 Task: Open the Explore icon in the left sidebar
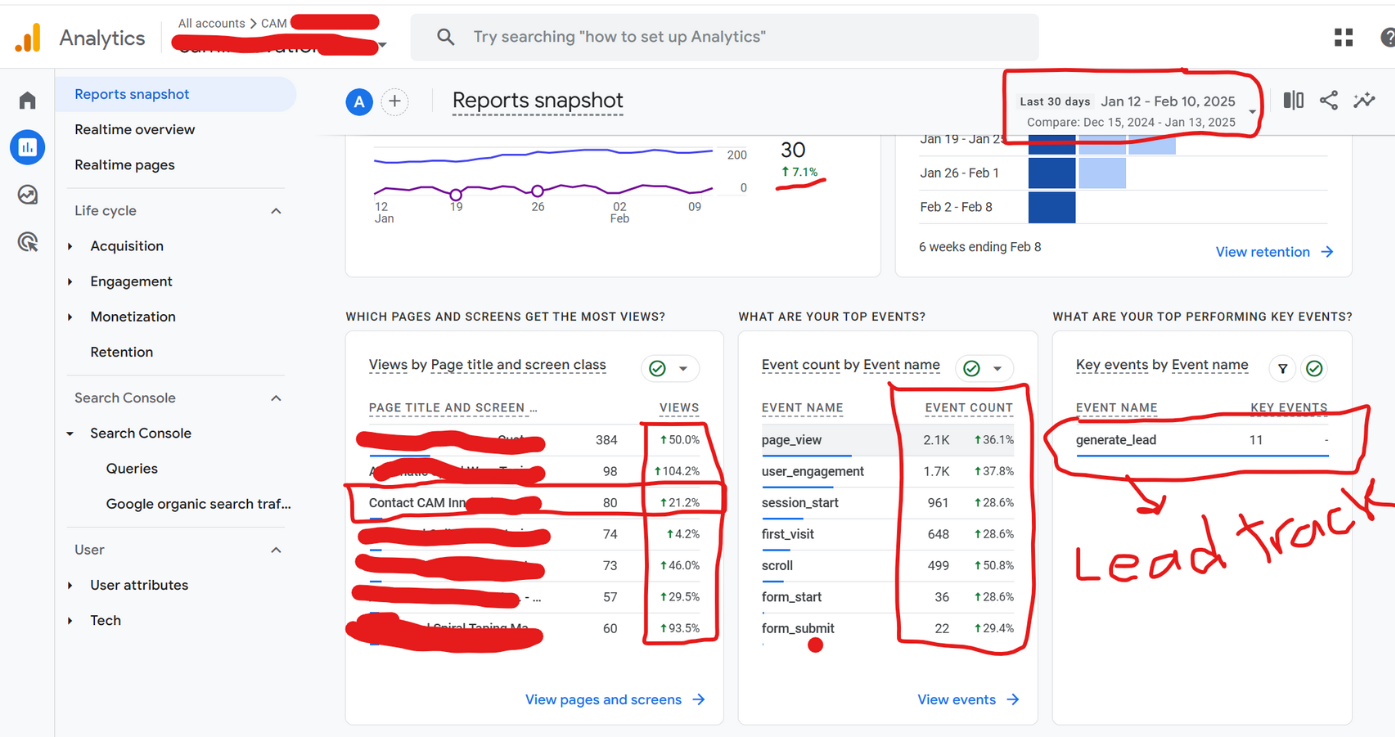coord(27,194)
